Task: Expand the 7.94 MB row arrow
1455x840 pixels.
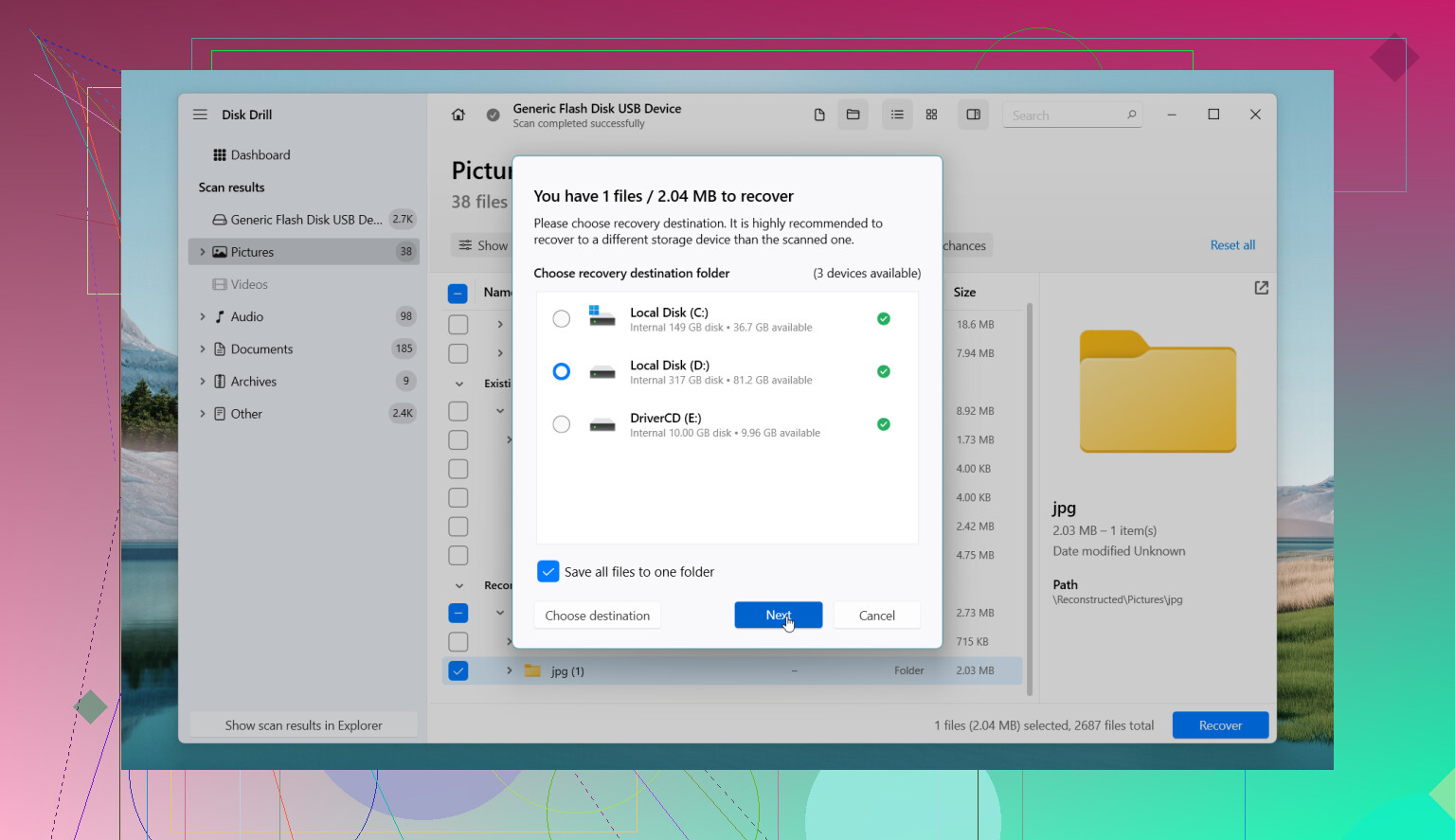Action: pyautogui.click(x=500, y=353)
